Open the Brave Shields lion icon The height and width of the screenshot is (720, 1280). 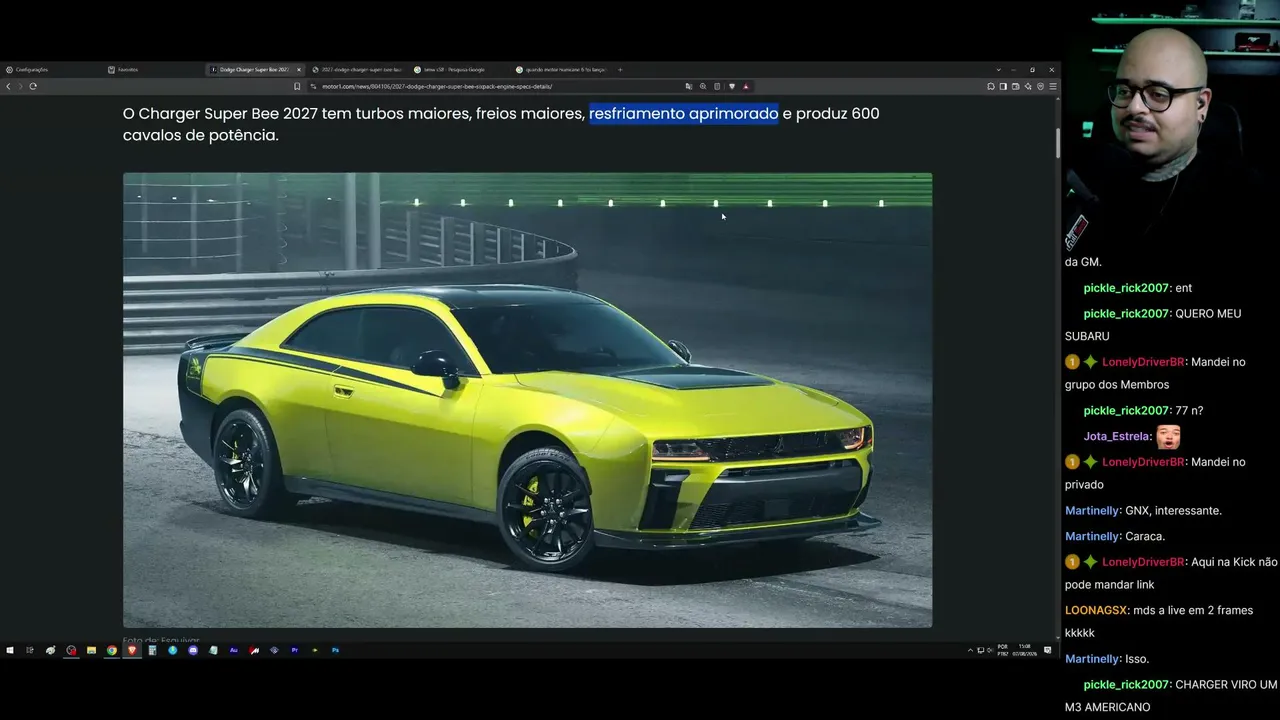732,86
